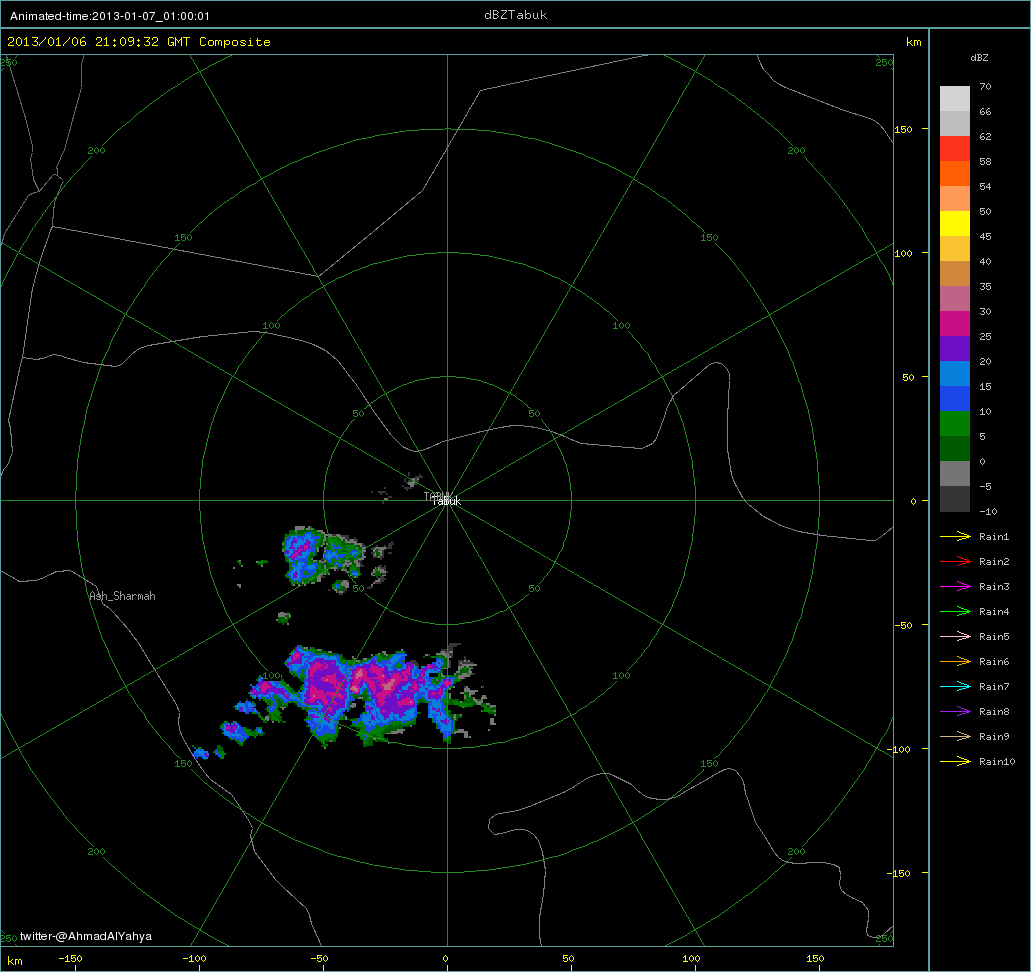Select the yellow arrow beside Rain10

tap(955, 762)
